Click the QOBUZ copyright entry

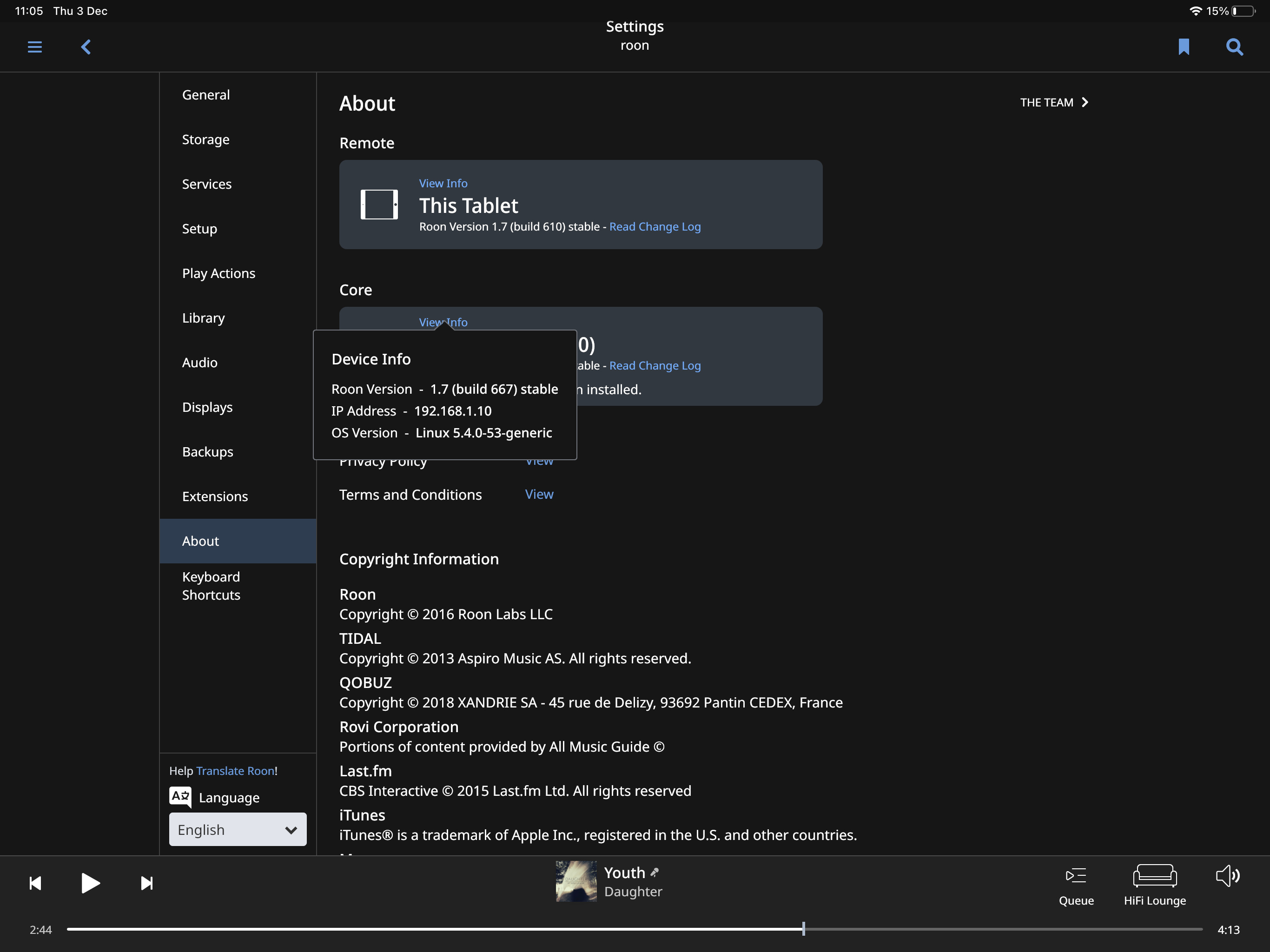(x=591, y=693)
